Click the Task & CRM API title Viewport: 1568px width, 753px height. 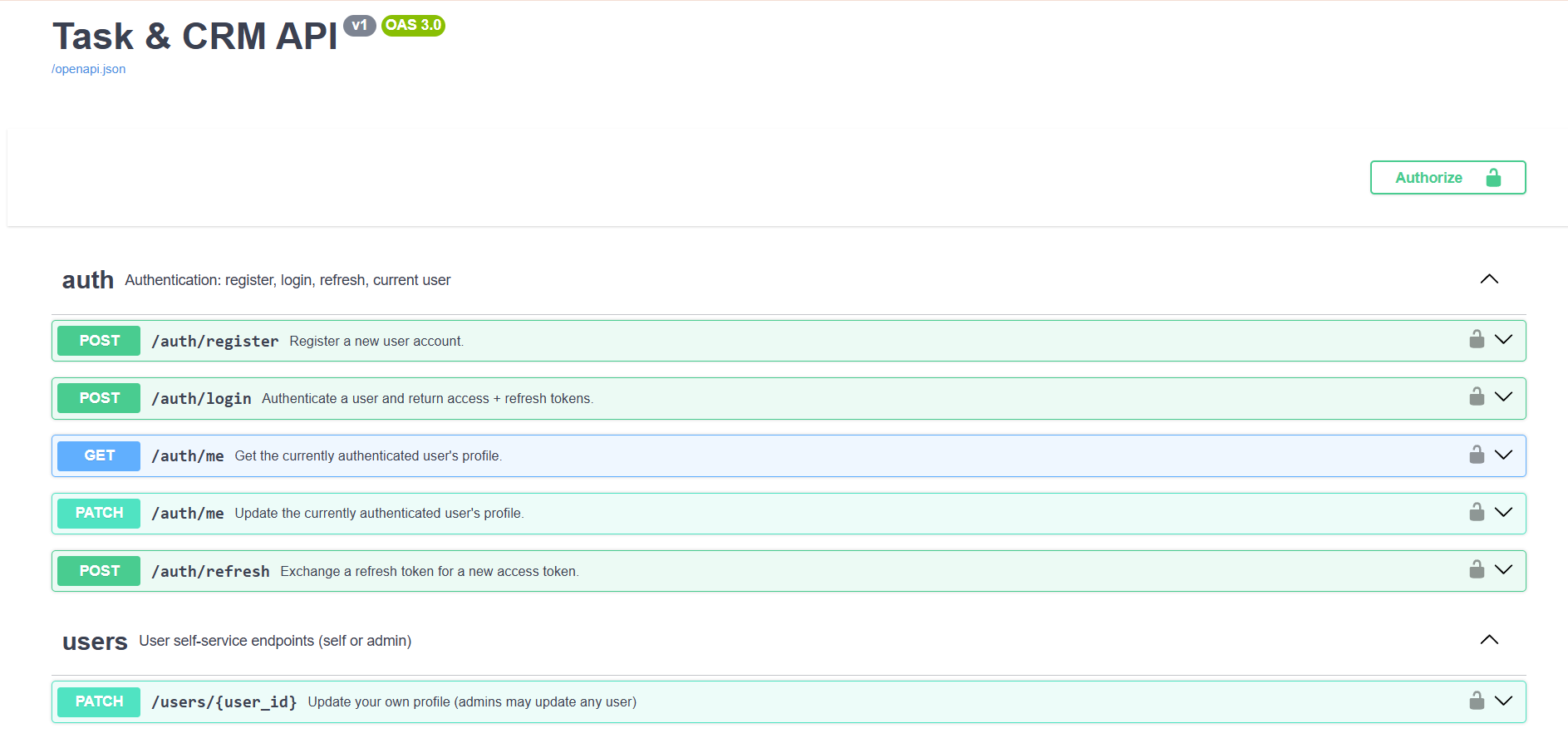click(195, 37)
